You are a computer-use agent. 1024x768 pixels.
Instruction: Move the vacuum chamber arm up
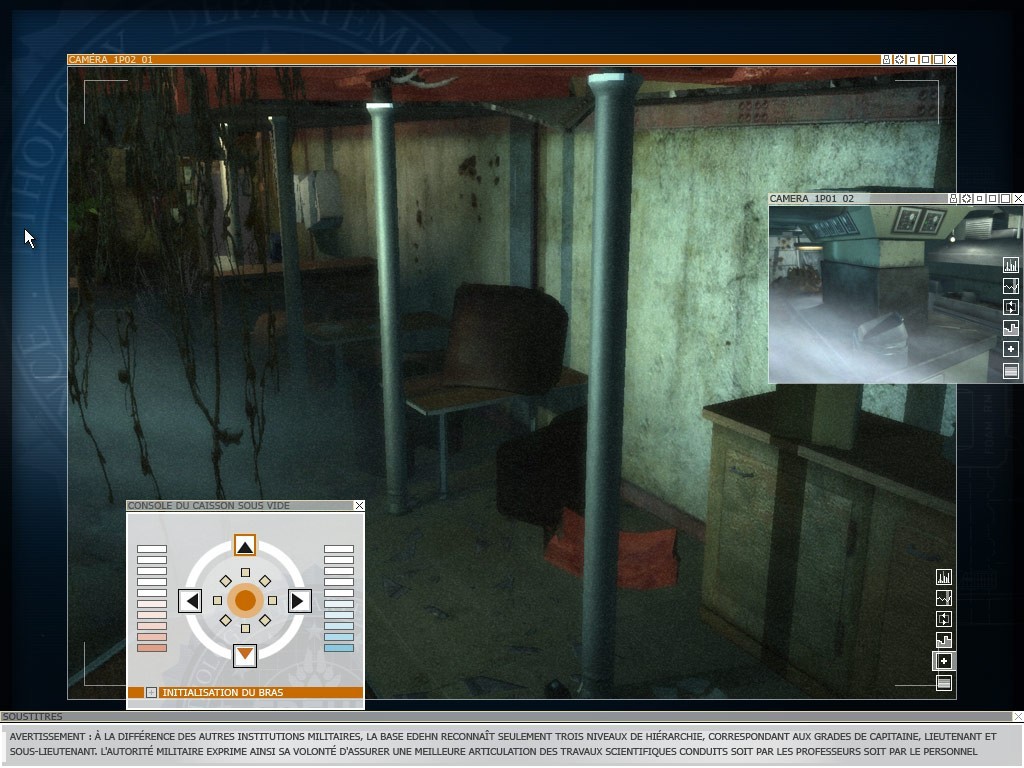(x=245, y=546)
